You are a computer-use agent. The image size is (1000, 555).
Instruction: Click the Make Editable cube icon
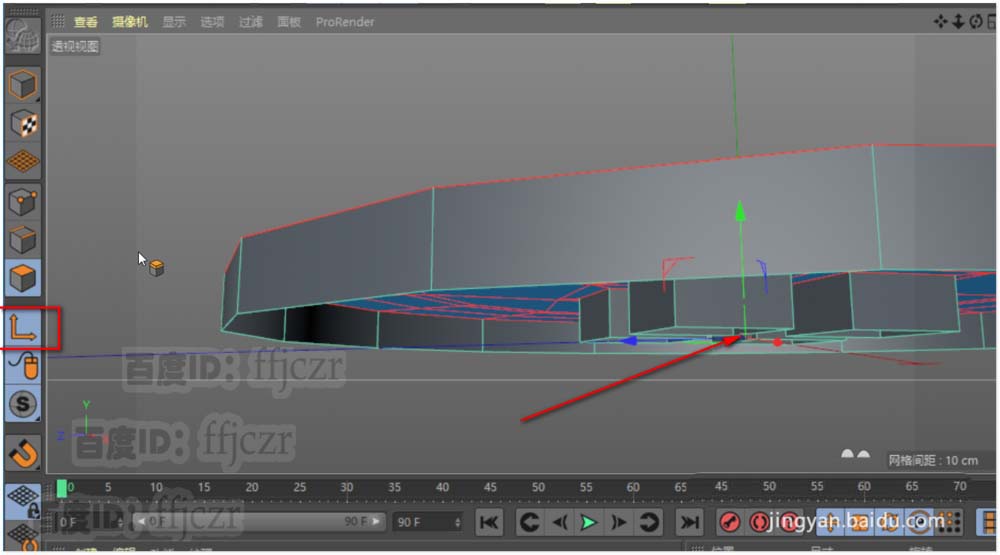[22, 85]
